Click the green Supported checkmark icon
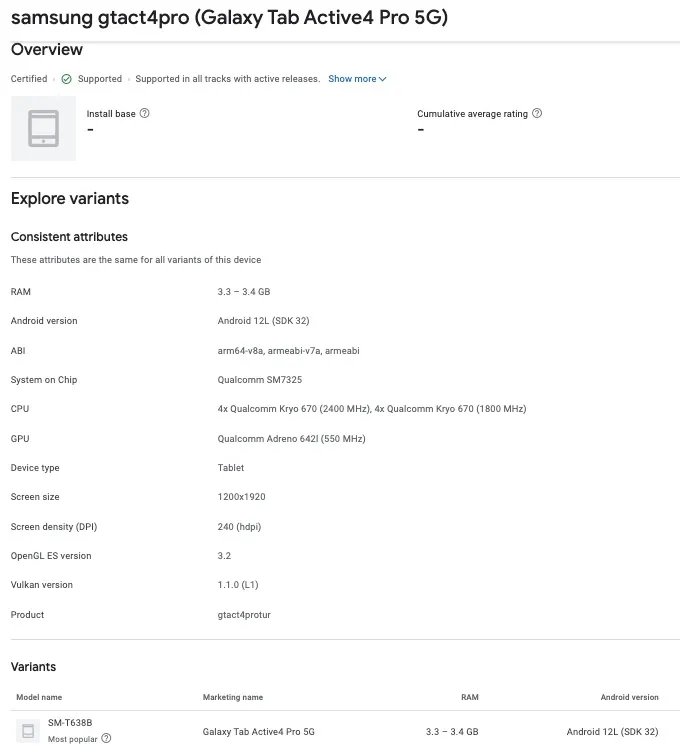 66,79
